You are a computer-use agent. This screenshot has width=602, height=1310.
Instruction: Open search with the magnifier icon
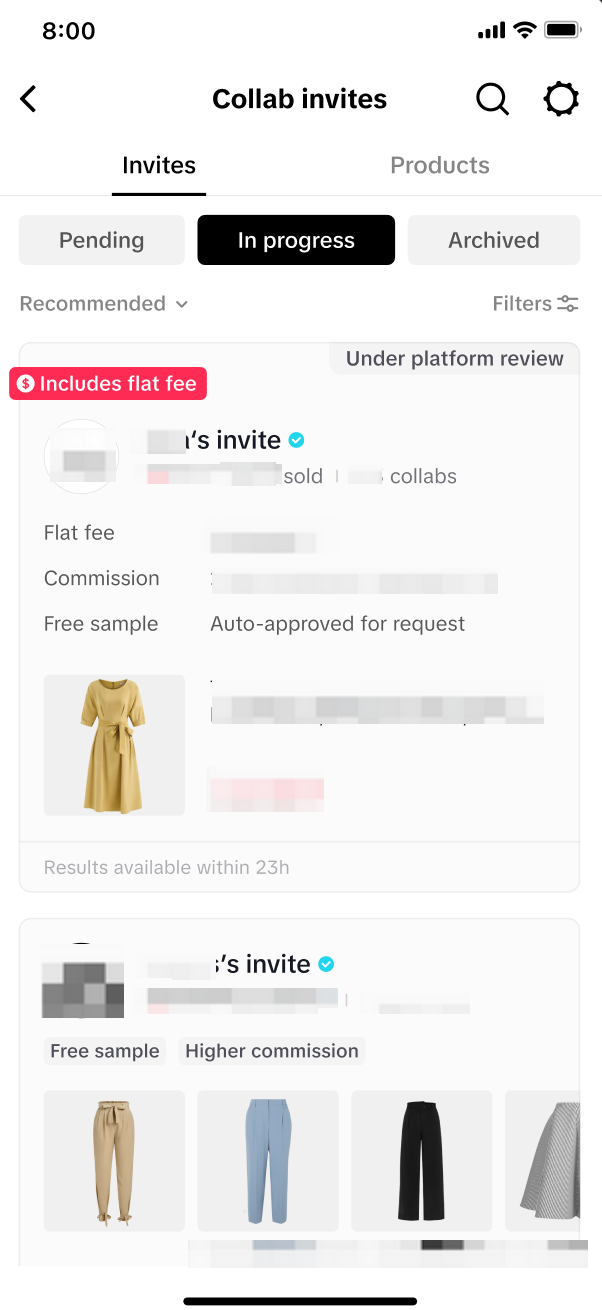pyautogui.click(x=491, y=99)
